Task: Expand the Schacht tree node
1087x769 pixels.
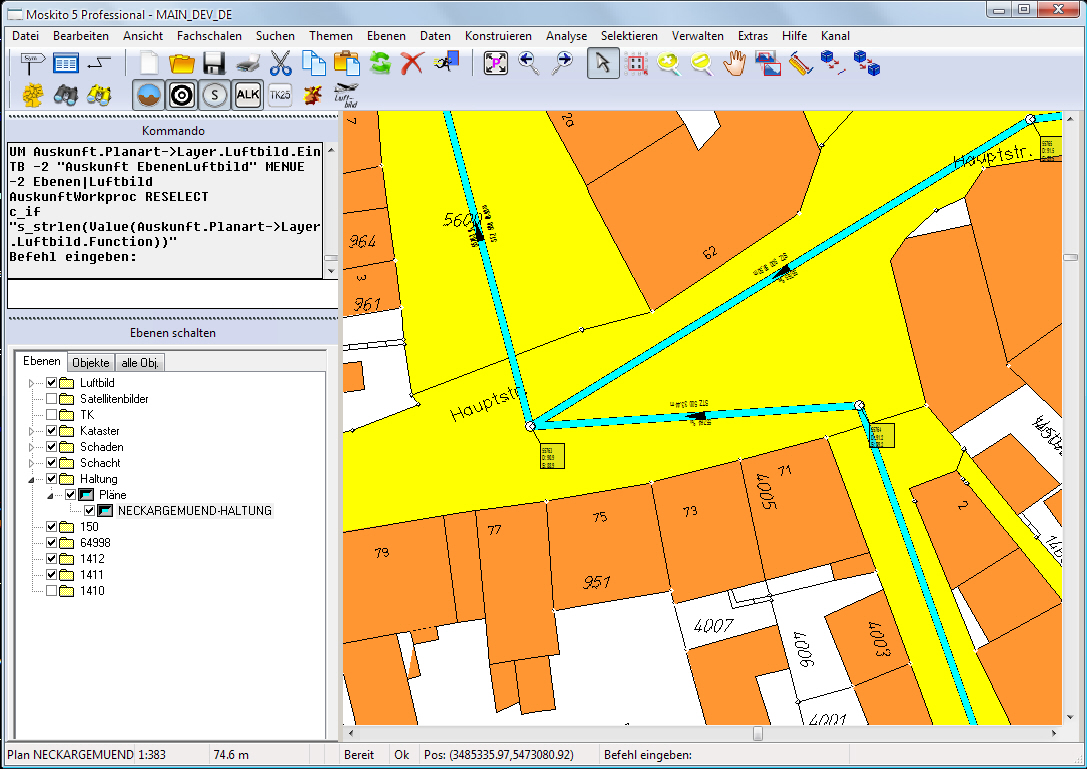Action: 31,463
